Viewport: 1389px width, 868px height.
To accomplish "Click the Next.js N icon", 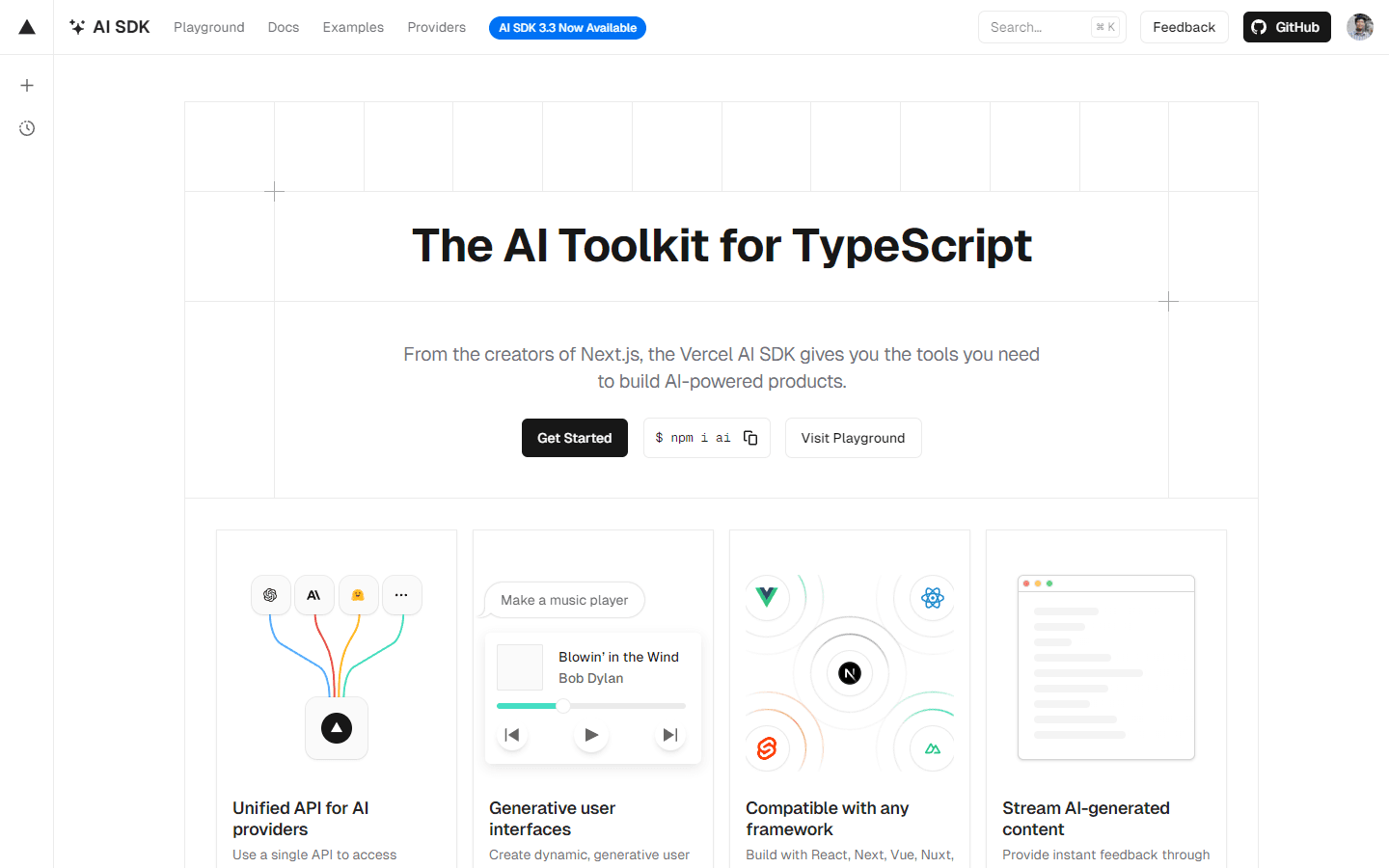I will pos(850,673).
